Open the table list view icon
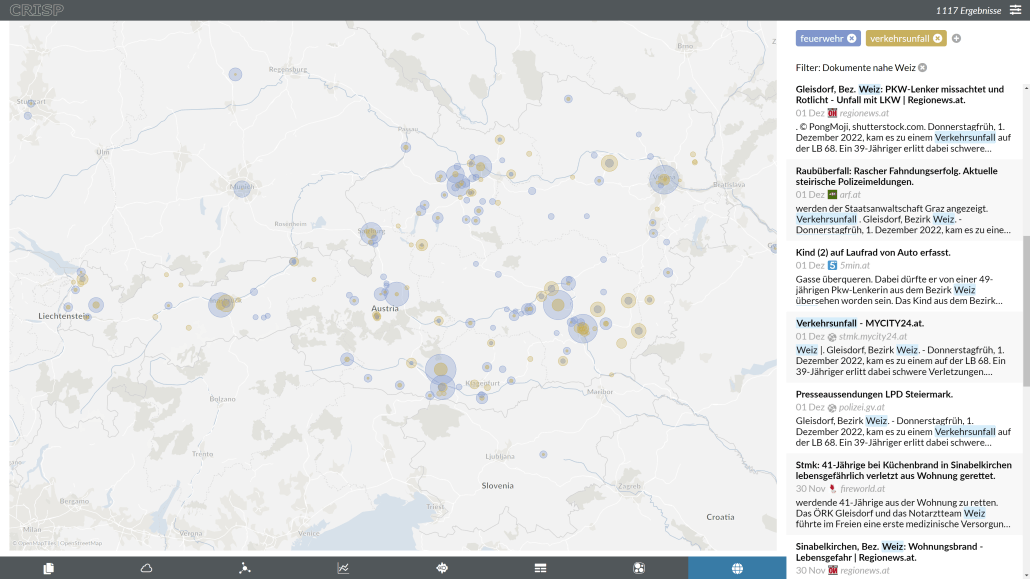 (541, 568)
